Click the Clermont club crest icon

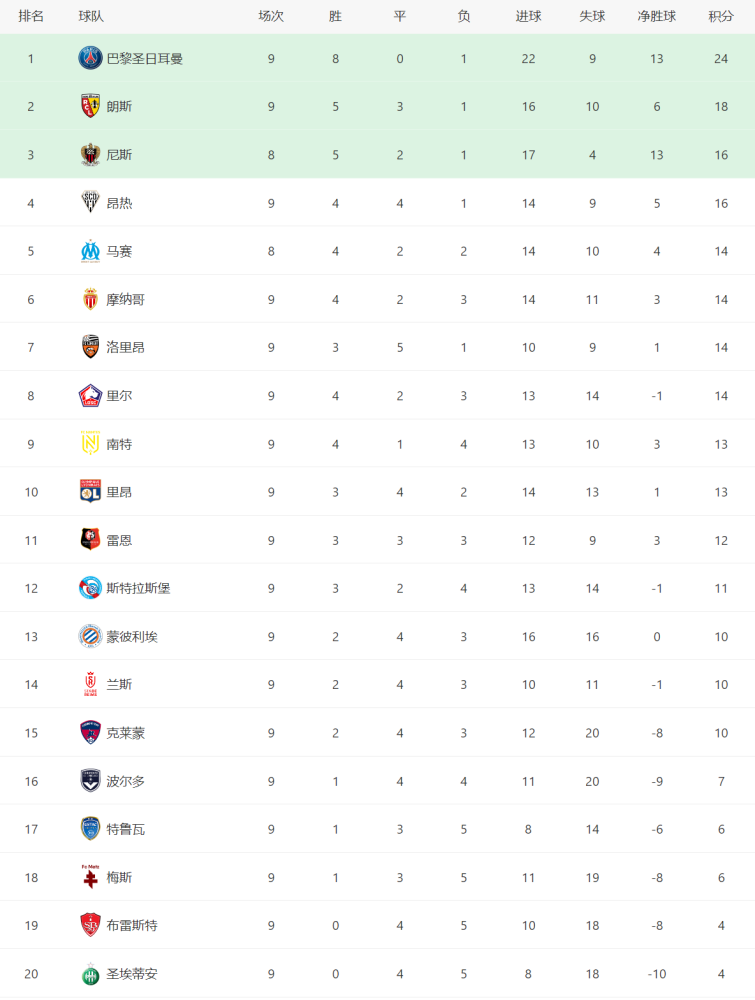pos(91,733)
